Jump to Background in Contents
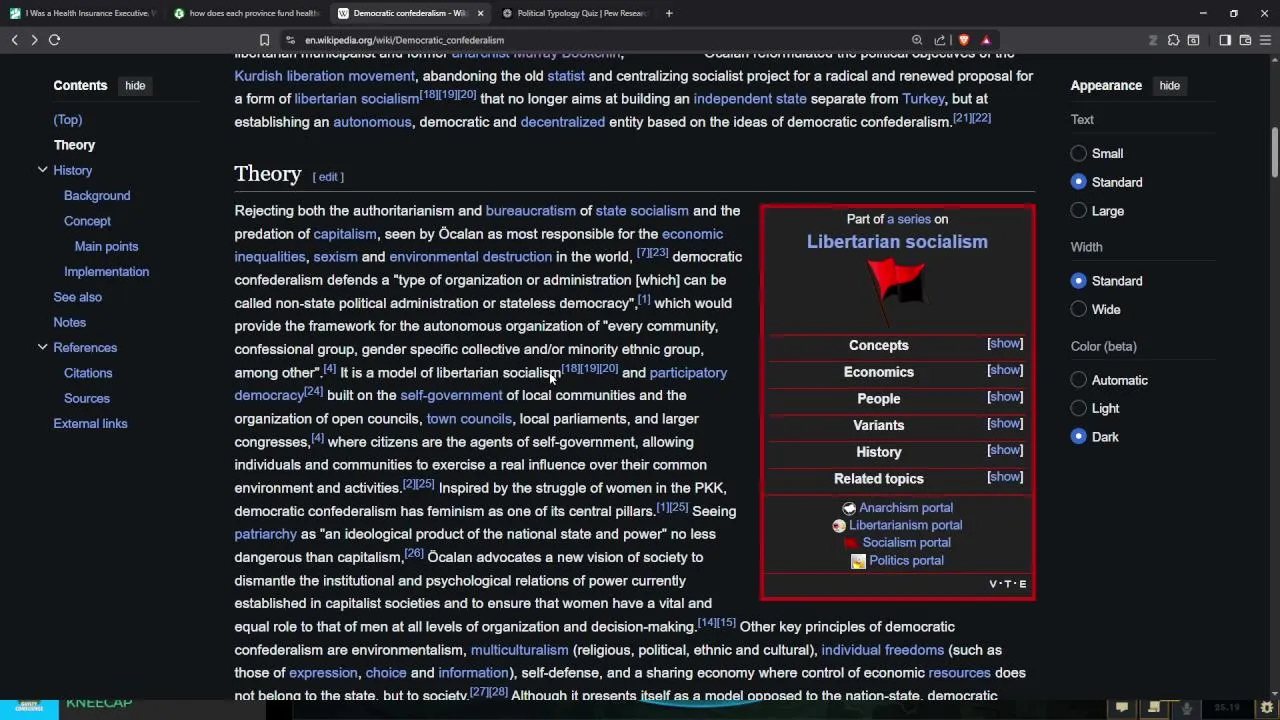This screenshot has width=1280, height=720. pos(97,196)
